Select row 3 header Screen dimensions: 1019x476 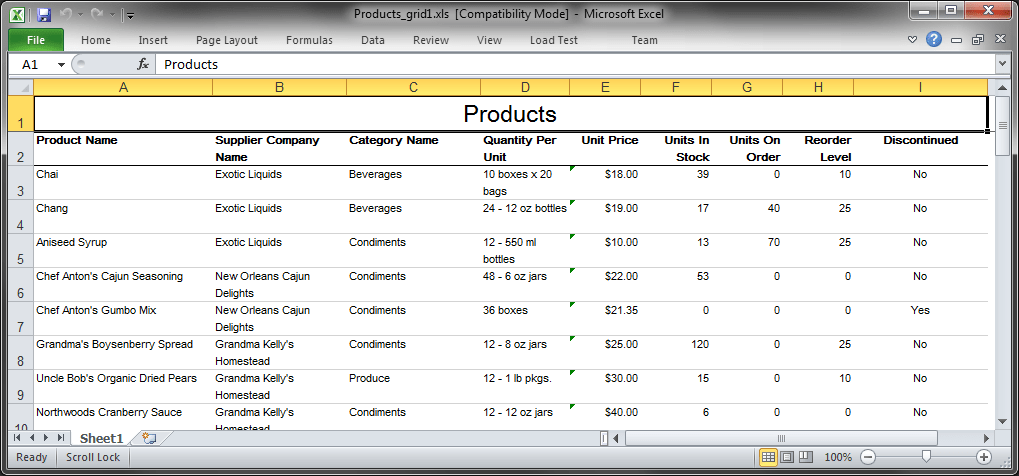tap(21, 183)
